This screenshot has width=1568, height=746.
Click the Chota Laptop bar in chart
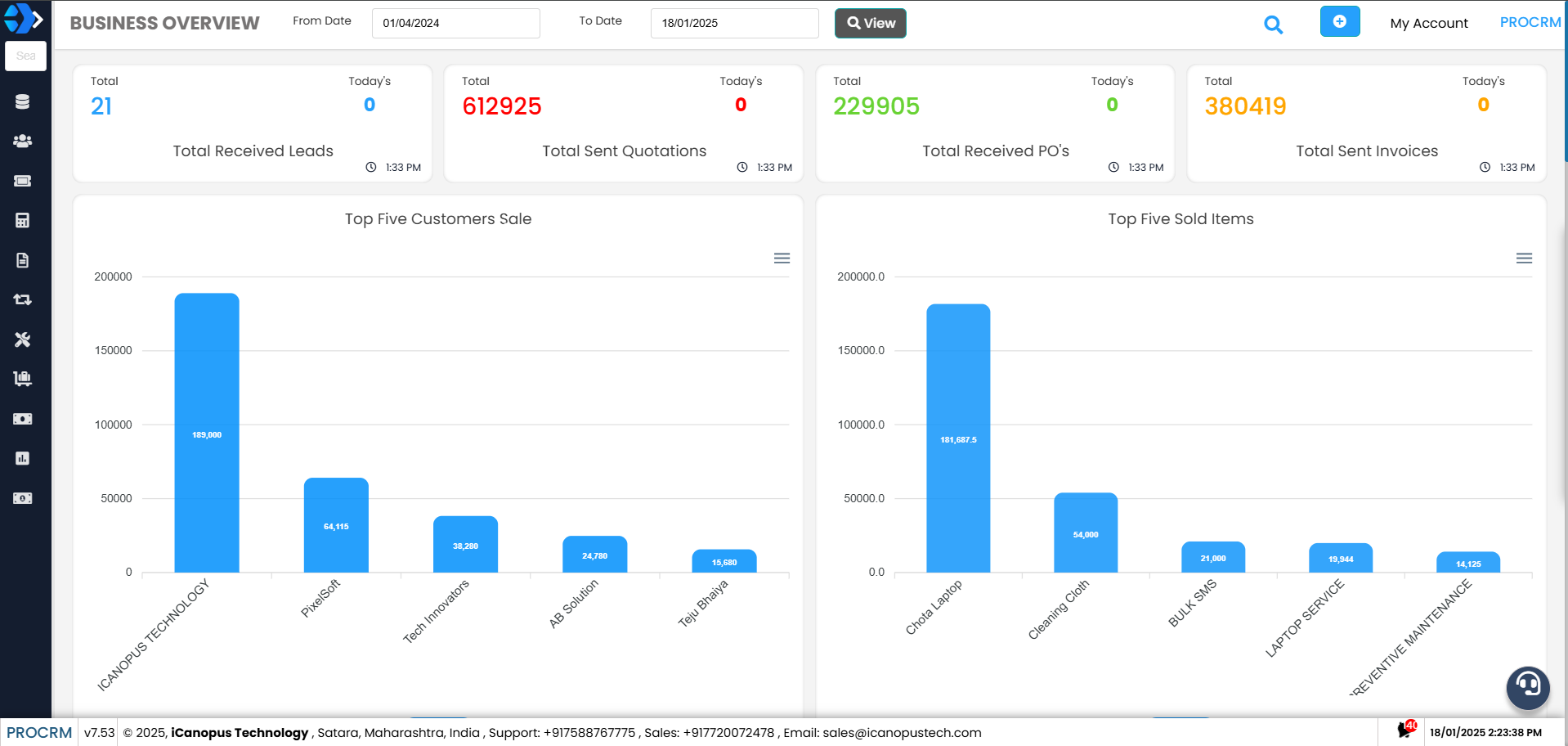pos(958,438)
